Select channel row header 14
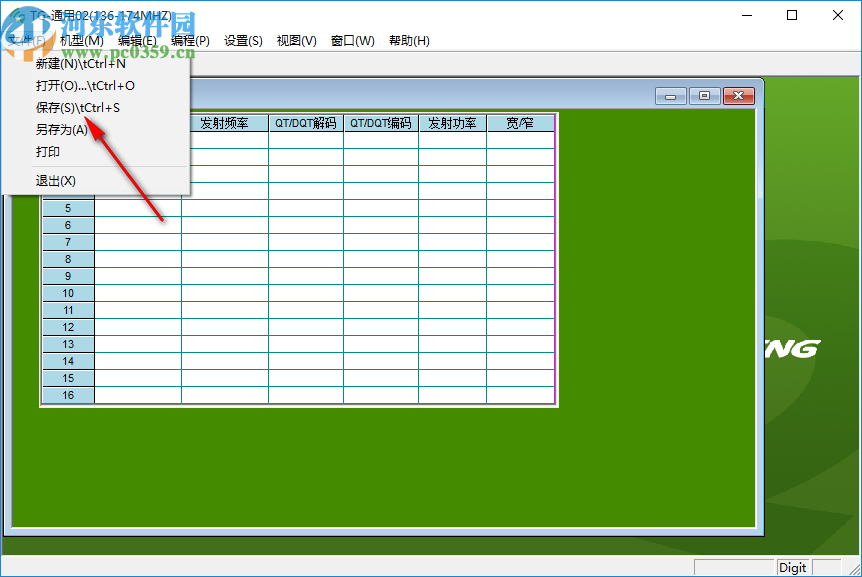Screen dimensions: 862x577 pyautogui.click(x=68, y=362)
